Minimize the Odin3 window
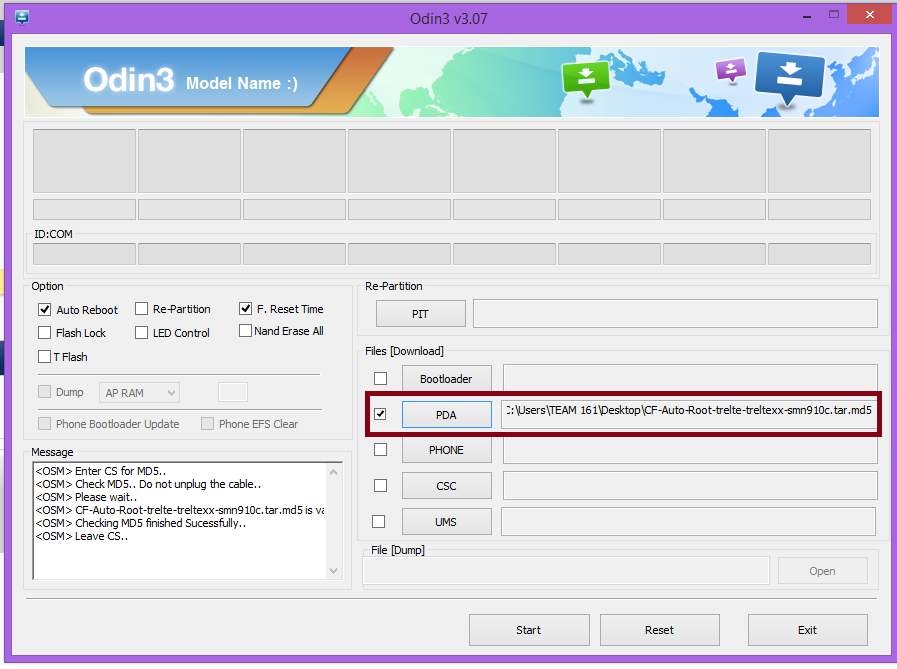The height and width of the screenshot is (669, 897). [x=807, y=17]
